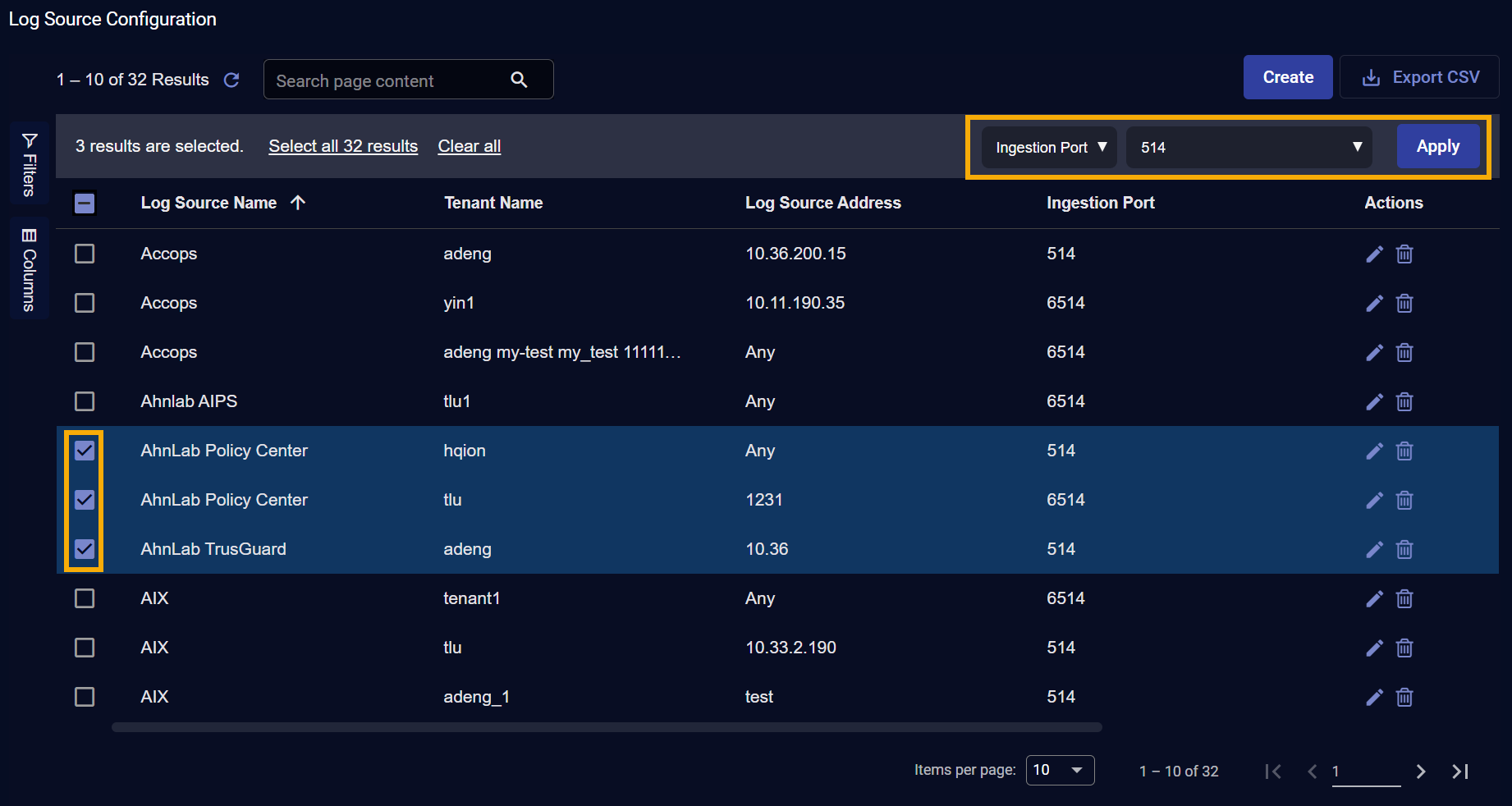Click the refresh results icon

231,80
